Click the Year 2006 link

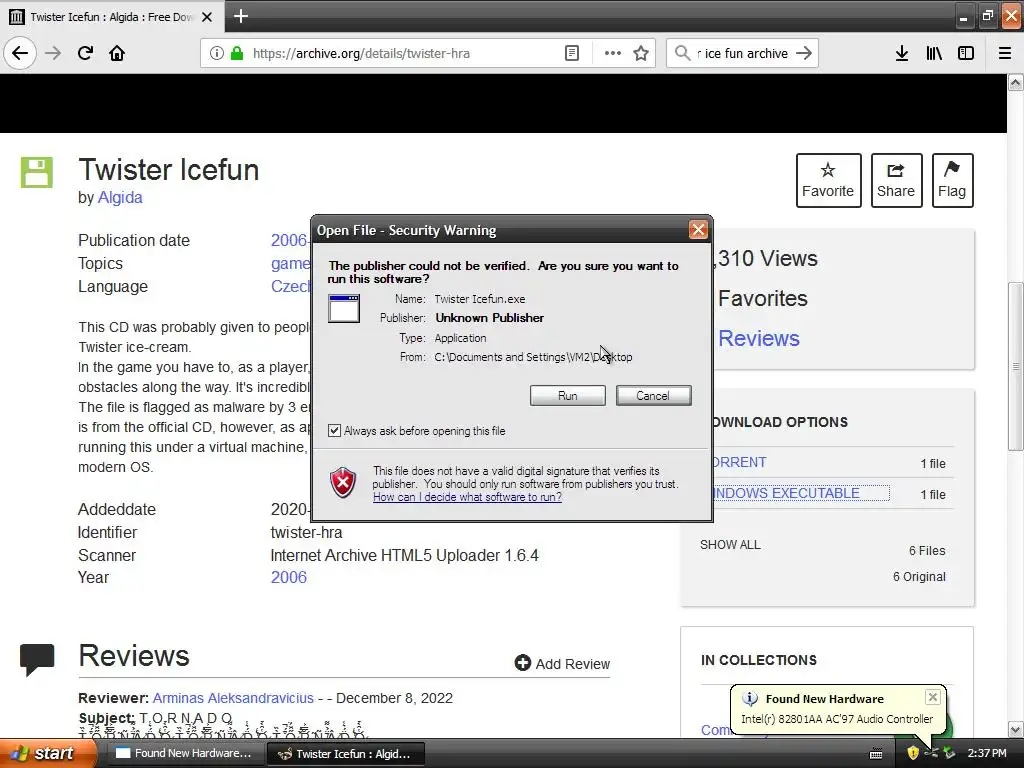(x=289, y=577)
